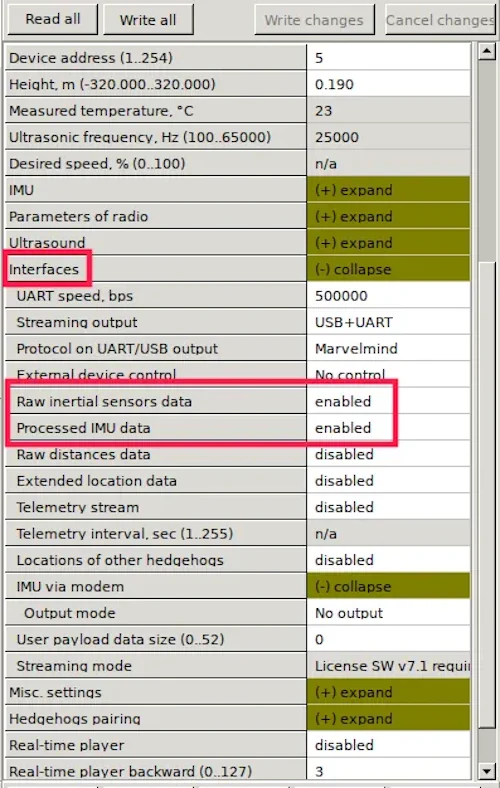Expand the Hedgehogs pairing section
Image resolution: width=500 pixels, height=788 pixels.
pyautogui.click(x=388, y=719)
